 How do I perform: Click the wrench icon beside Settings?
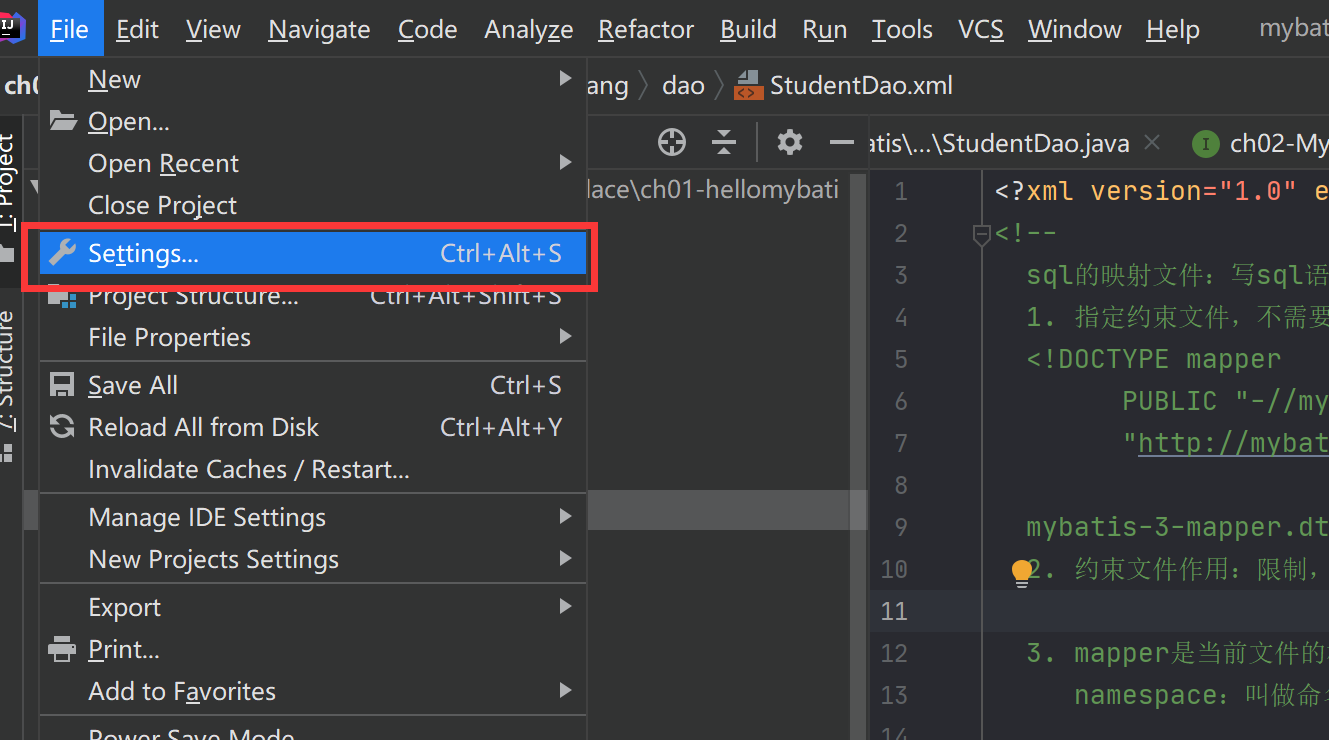62,253
